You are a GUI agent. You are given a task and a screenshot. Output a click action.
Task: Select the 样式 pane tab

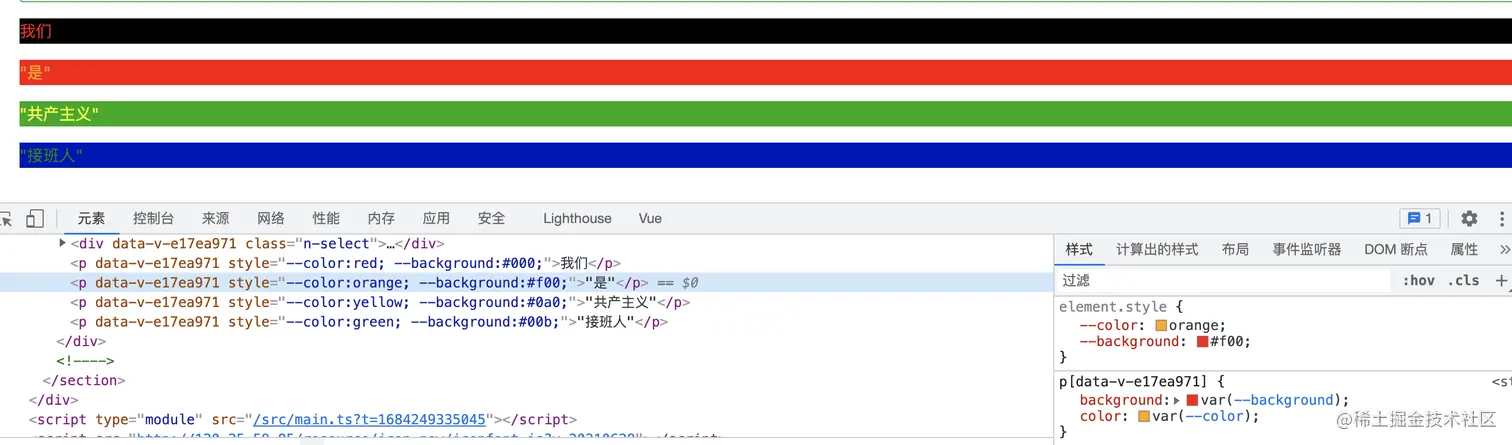point(1079,249)
